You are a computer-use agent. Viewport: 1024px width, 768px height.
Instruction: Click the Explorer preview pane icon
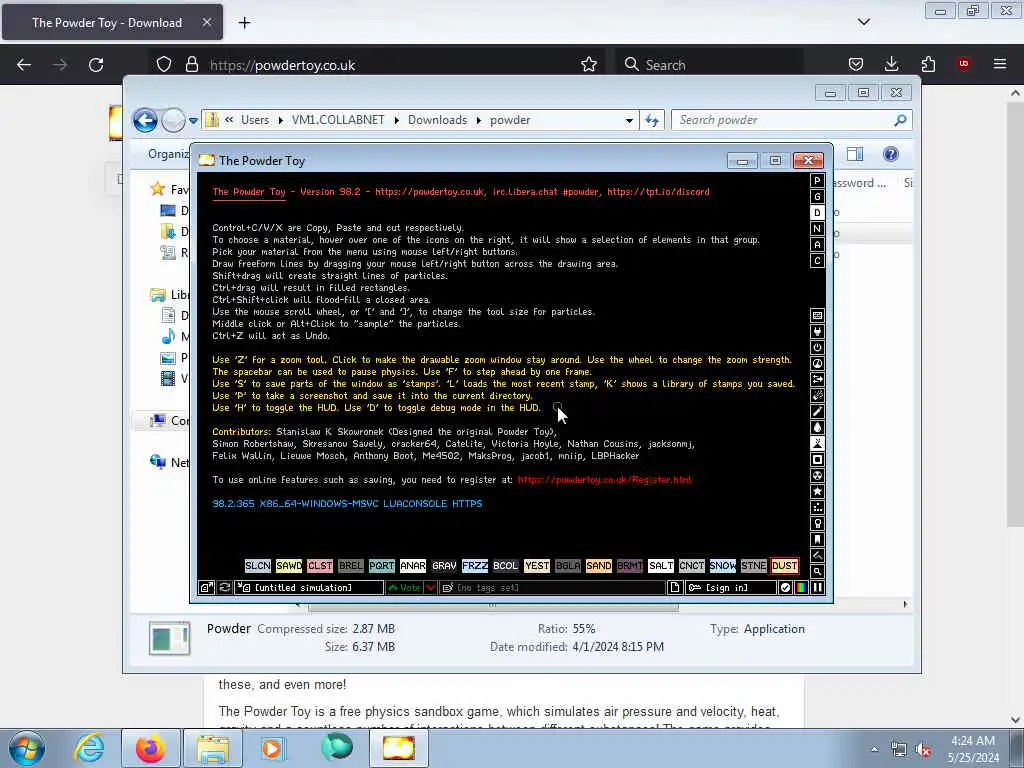855,154
